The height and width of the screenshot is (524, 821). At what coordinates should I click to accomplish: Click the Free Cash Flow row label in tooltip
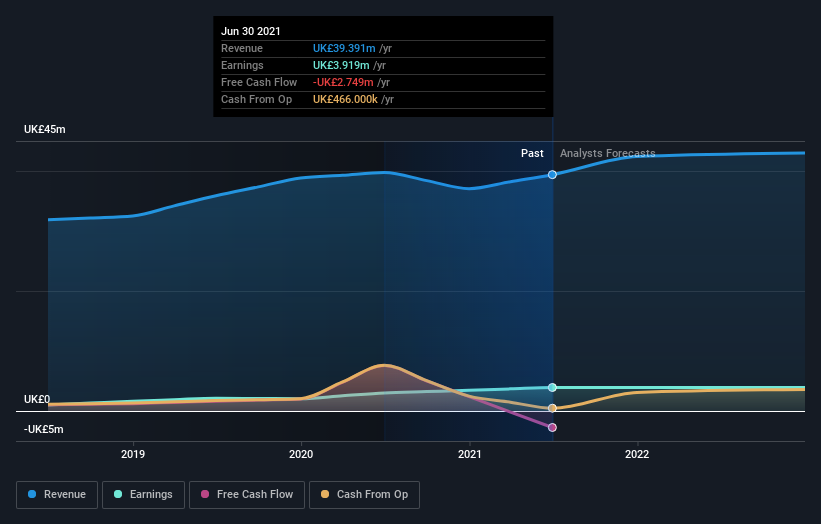click(x=259, y=82)
